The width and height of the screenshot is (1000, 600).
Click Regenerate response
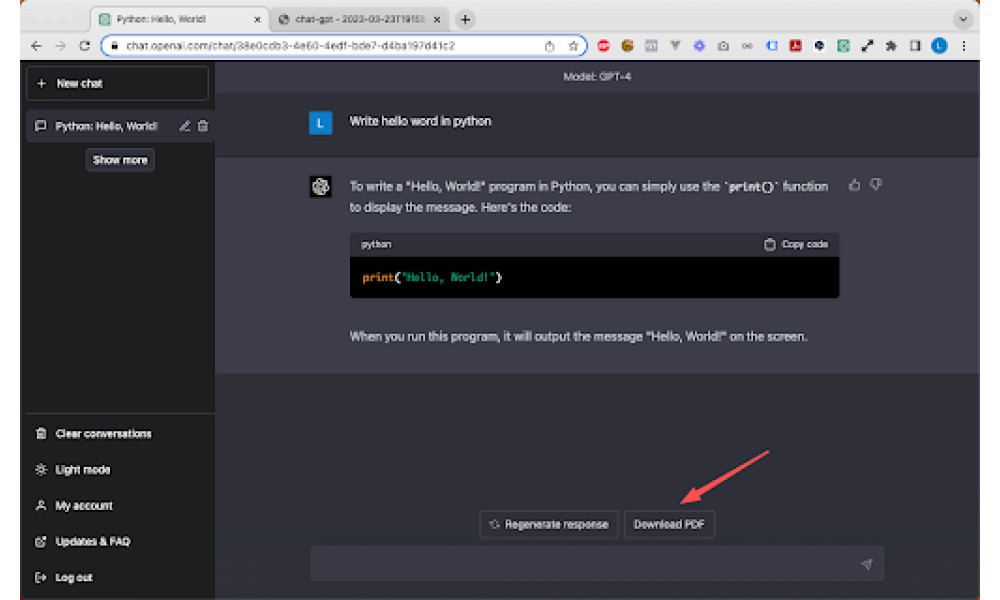(x=549, y=525)
